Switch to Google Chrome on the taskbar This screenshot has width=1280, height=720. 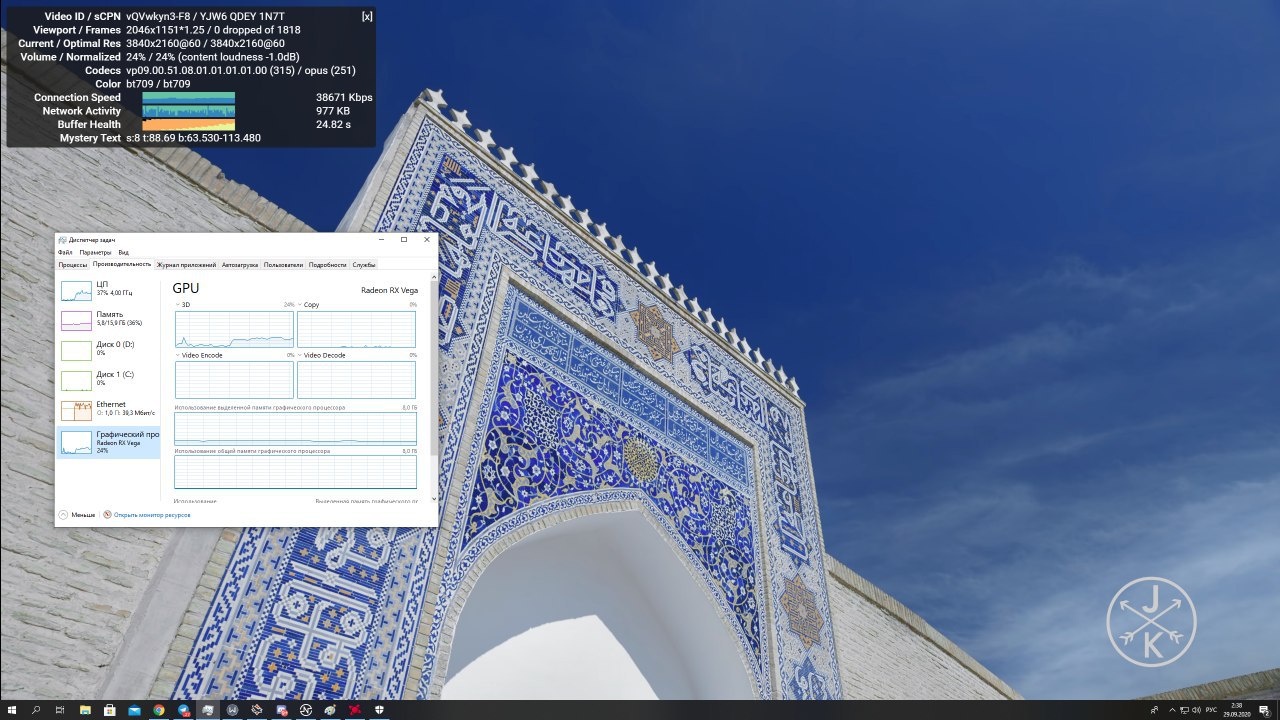159,710
